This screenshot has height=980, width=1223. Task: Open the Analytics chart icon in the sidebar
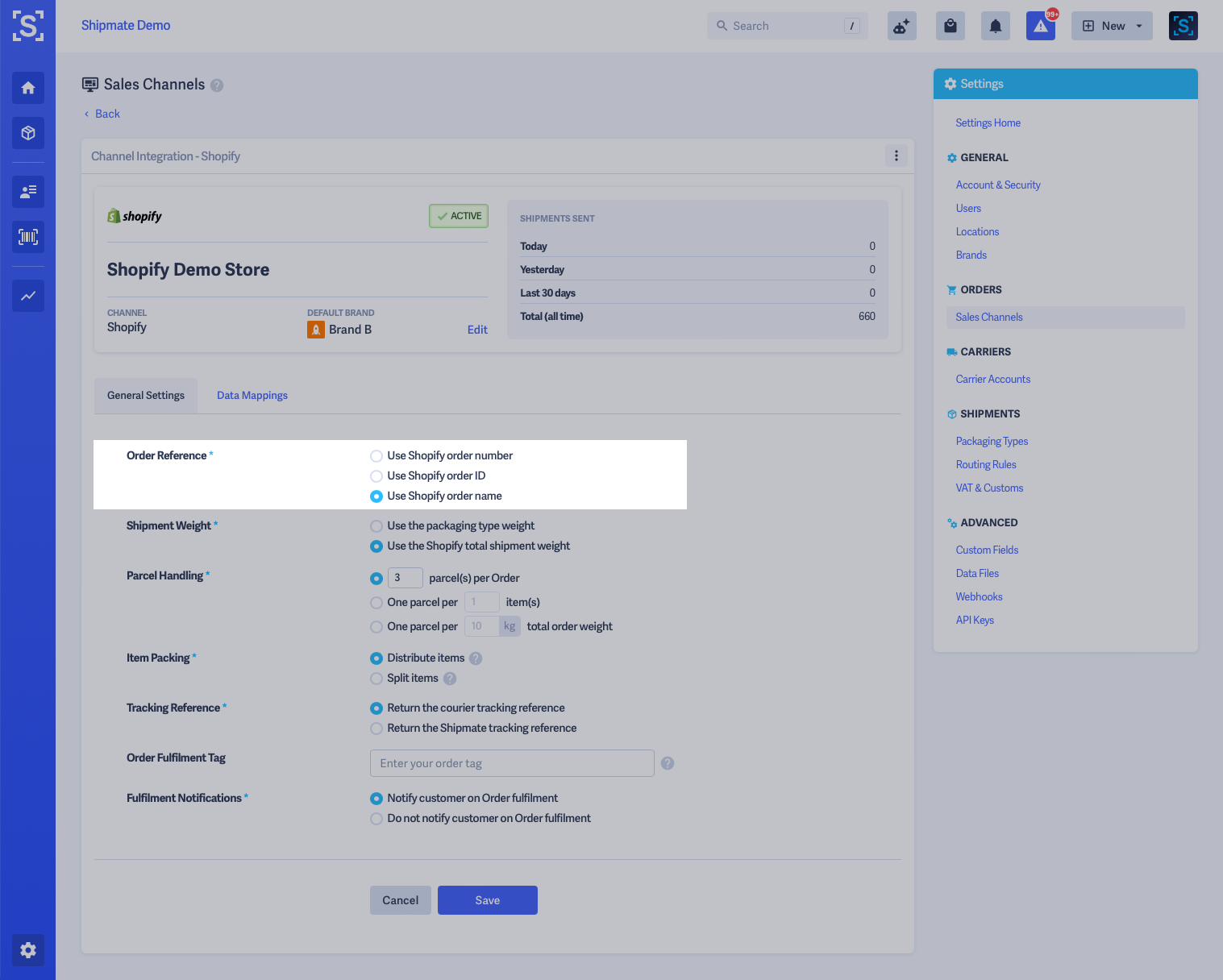(28, 296)
